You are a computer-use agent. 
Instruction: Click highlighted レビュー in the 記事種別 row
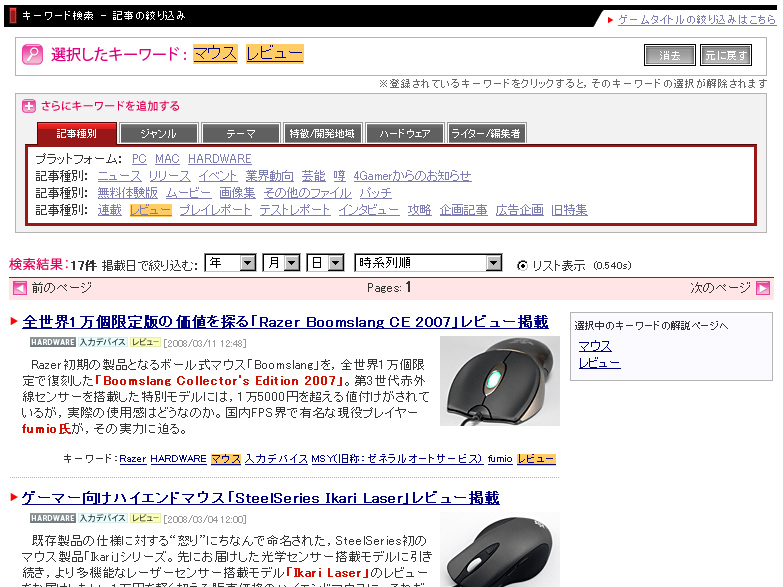[x=151, y=210]
